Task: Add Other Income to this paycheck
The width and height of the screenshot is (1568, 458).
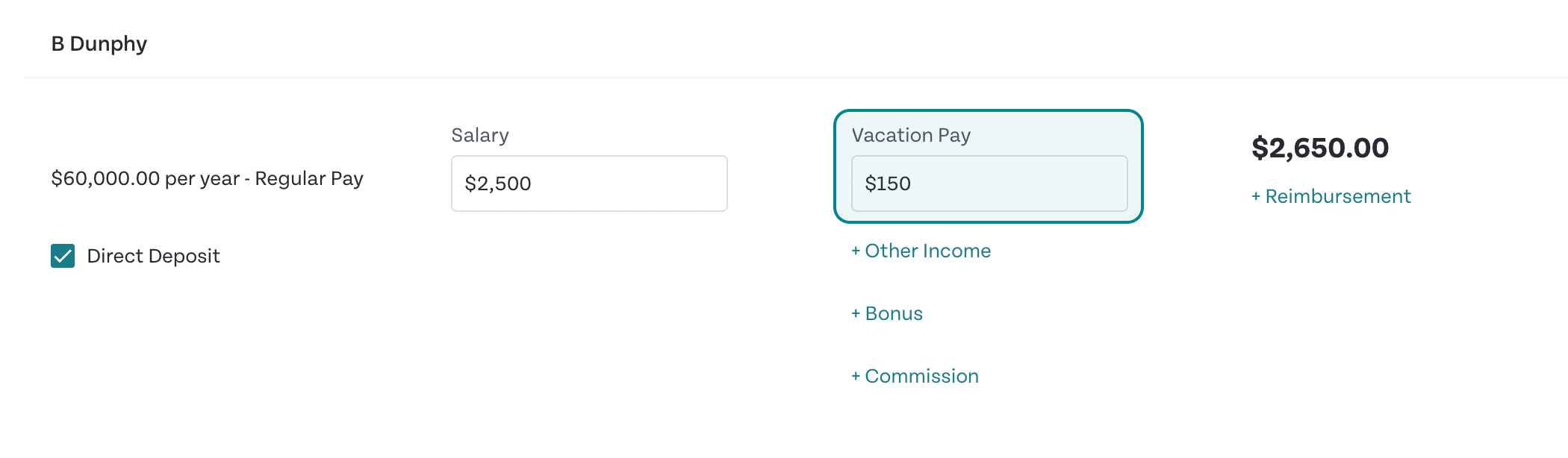Action: tap(921, 251)
